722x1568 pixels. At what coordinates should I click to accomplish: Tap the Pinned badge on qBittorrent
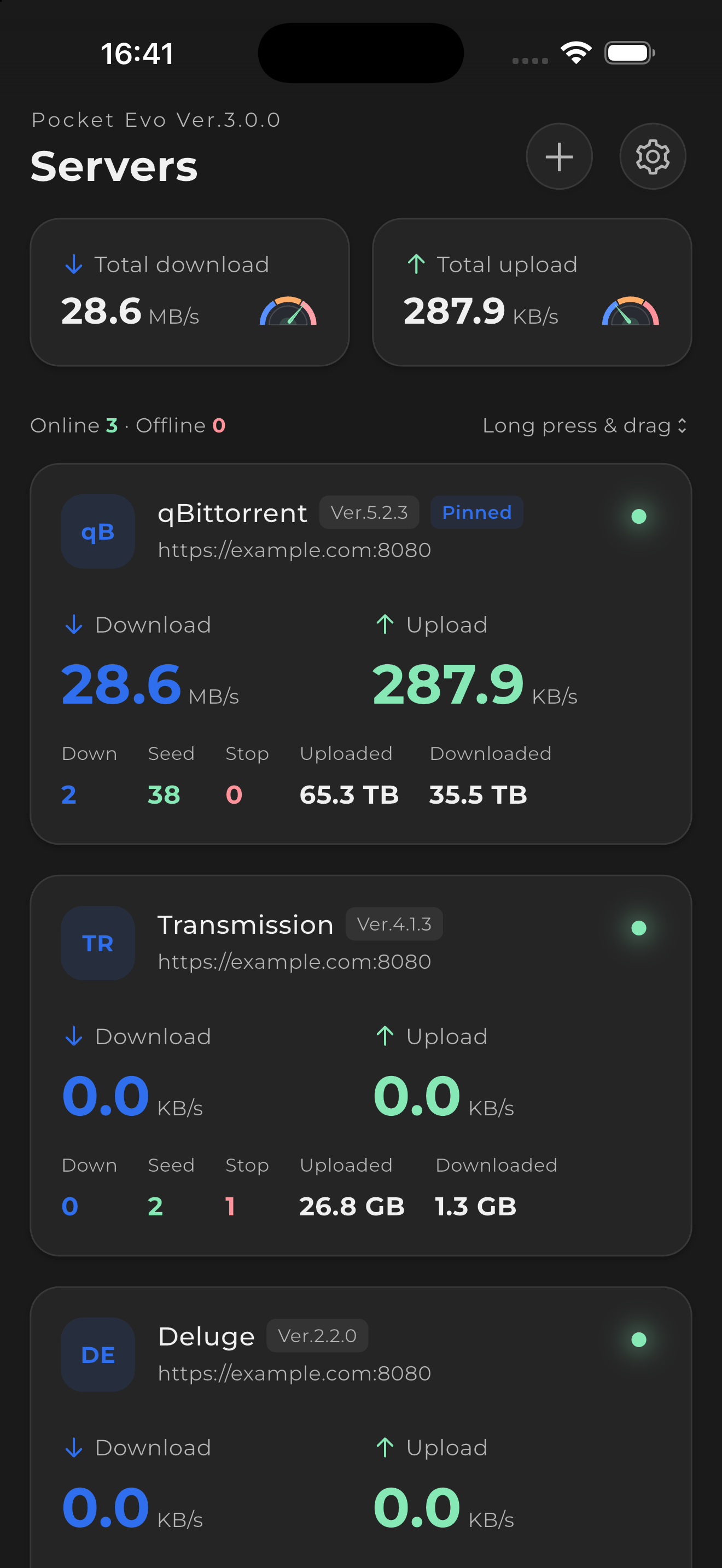pos(476,512)
